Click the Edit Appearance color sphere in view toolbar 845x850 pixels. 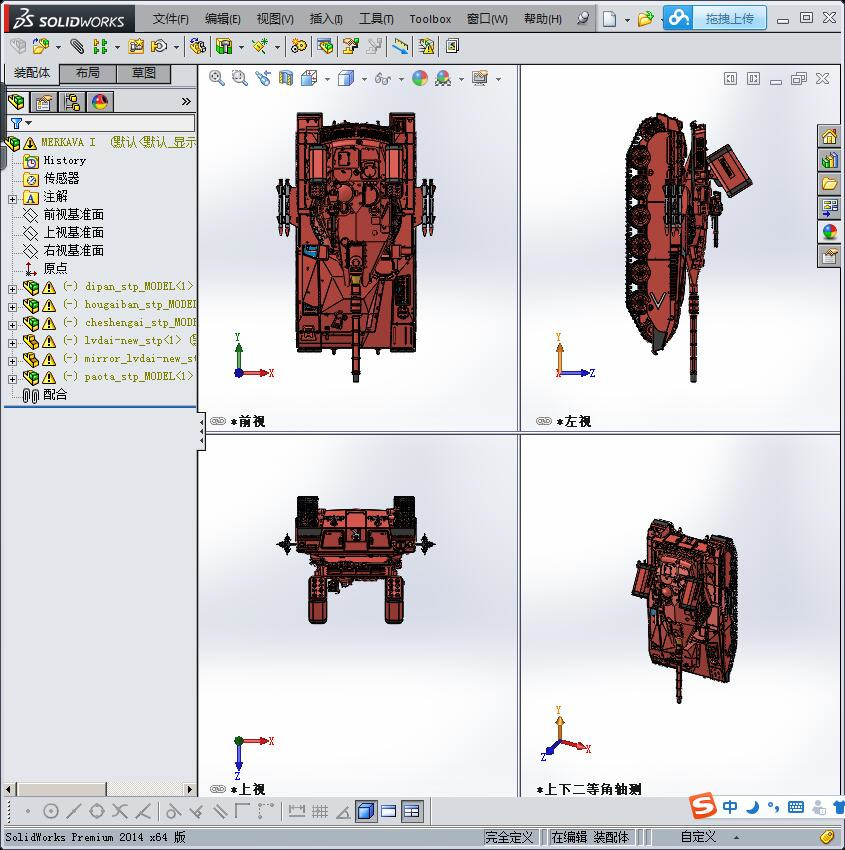point(420,78)
